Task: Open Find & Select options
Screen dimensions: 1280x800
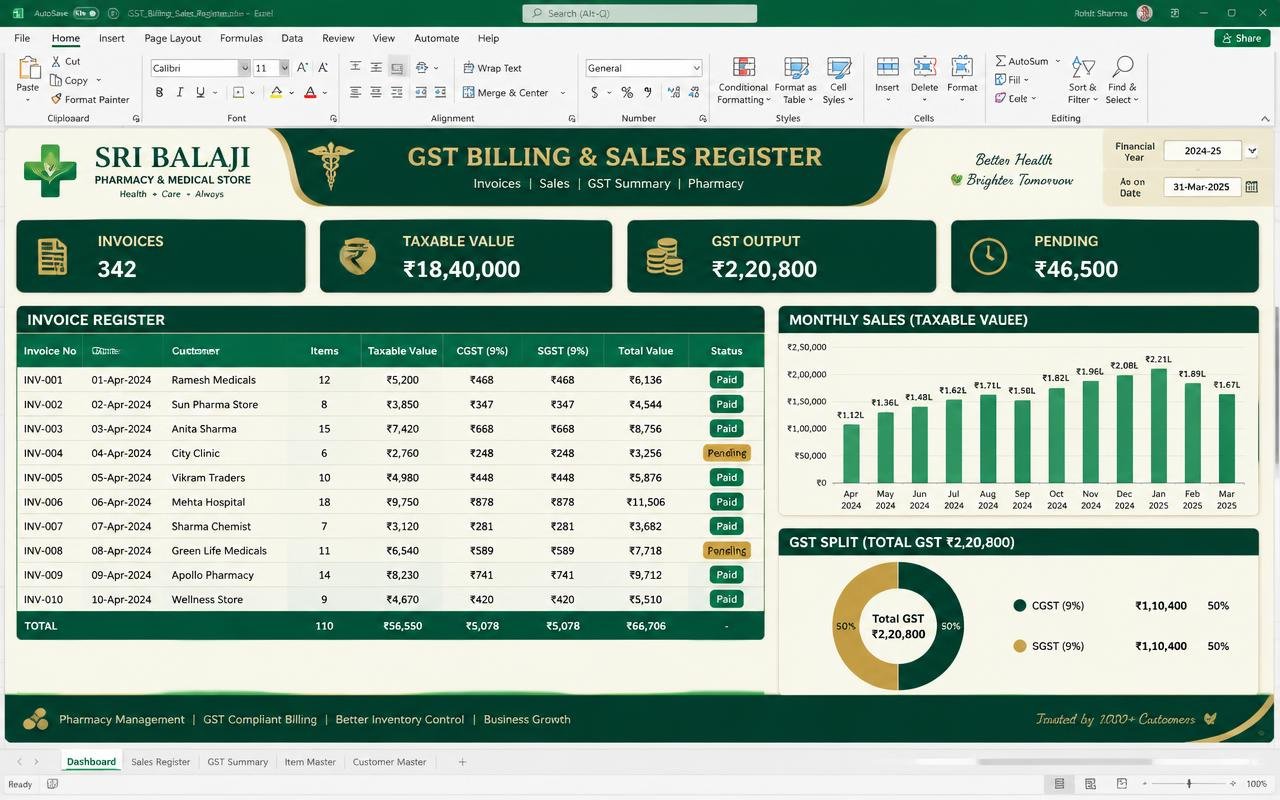Action: (1122, 80)
